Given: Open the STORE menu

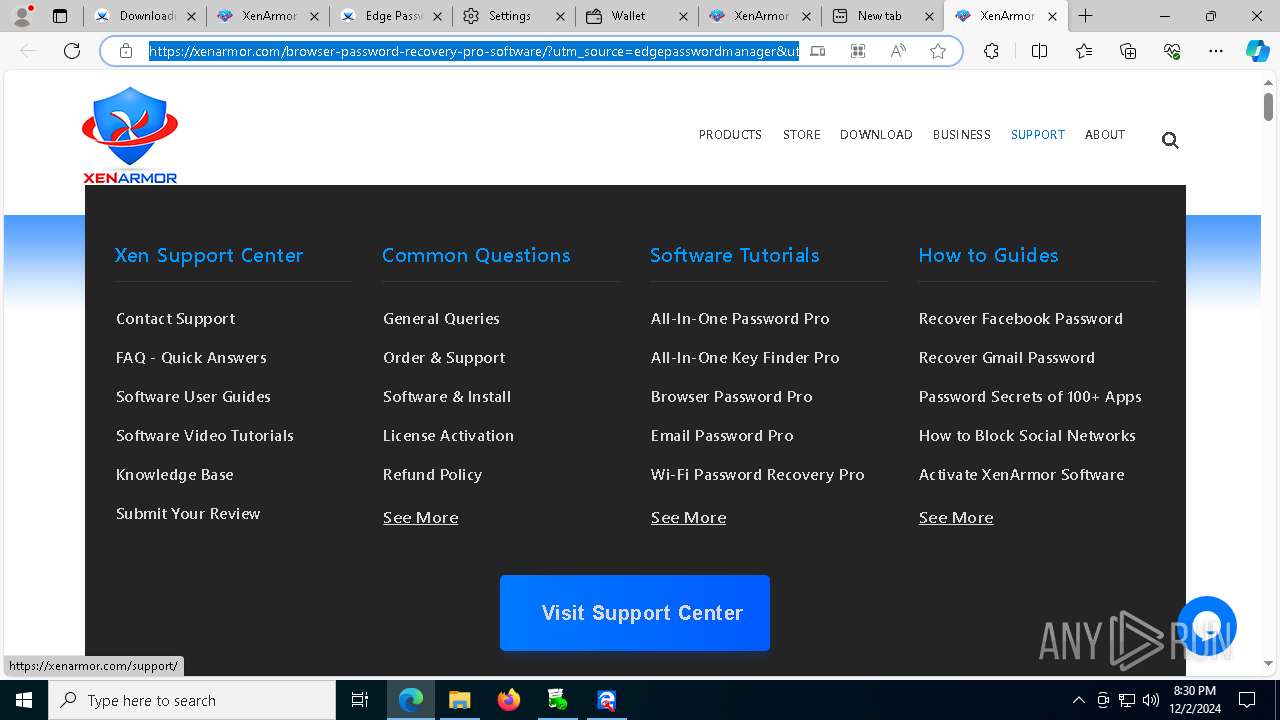Looking at the screenshot, I should point(801,135).
